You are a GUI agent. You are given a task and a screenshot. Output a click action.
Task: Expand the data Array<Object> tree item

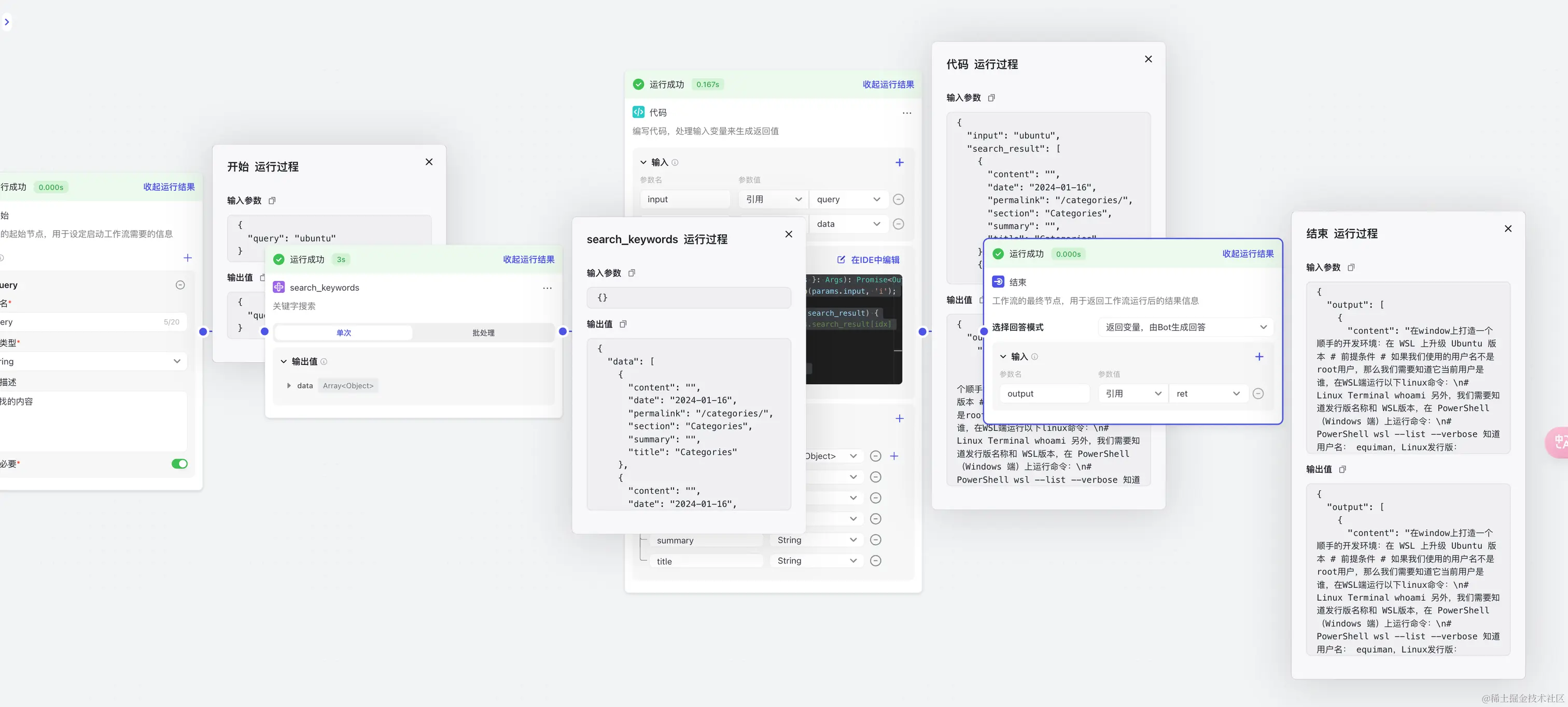(x=288, y=386)
